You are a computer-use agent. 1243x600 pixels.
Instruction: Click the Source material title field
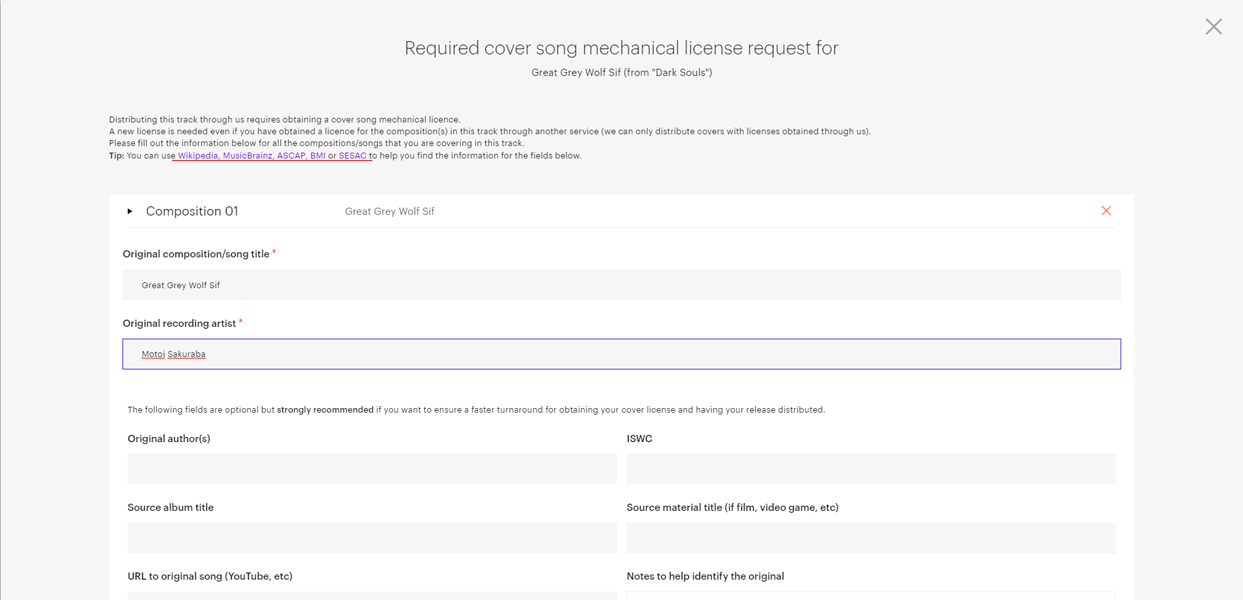click(870, 537)
